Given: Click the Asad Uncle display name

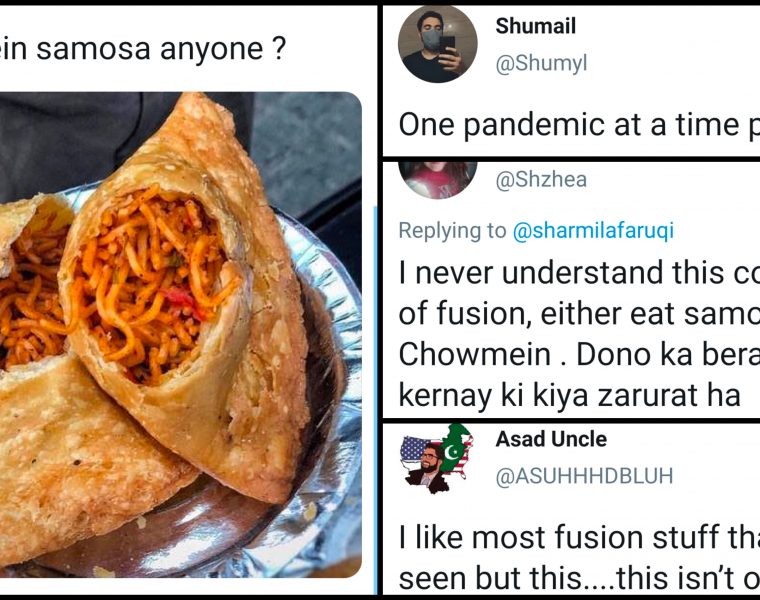Looking at the screenshot, I should click(x=551, y=439).
